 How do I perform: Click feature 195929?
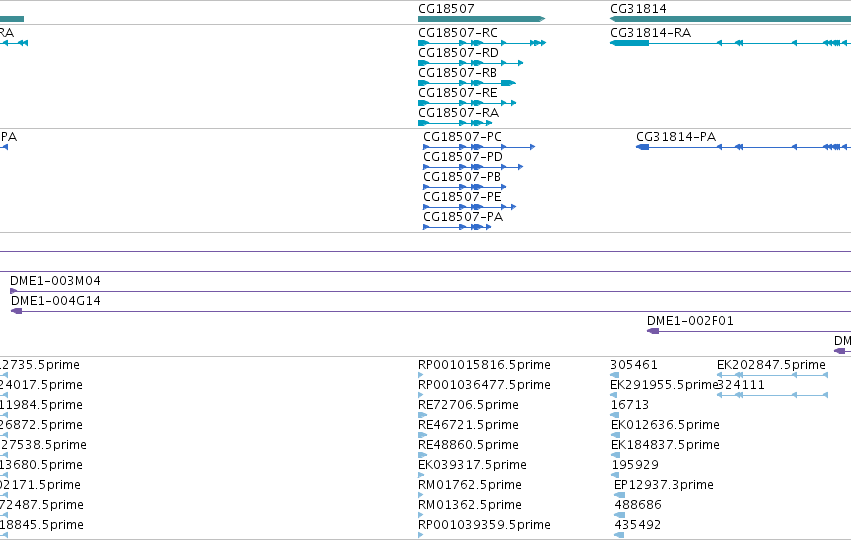pos(635,466)
